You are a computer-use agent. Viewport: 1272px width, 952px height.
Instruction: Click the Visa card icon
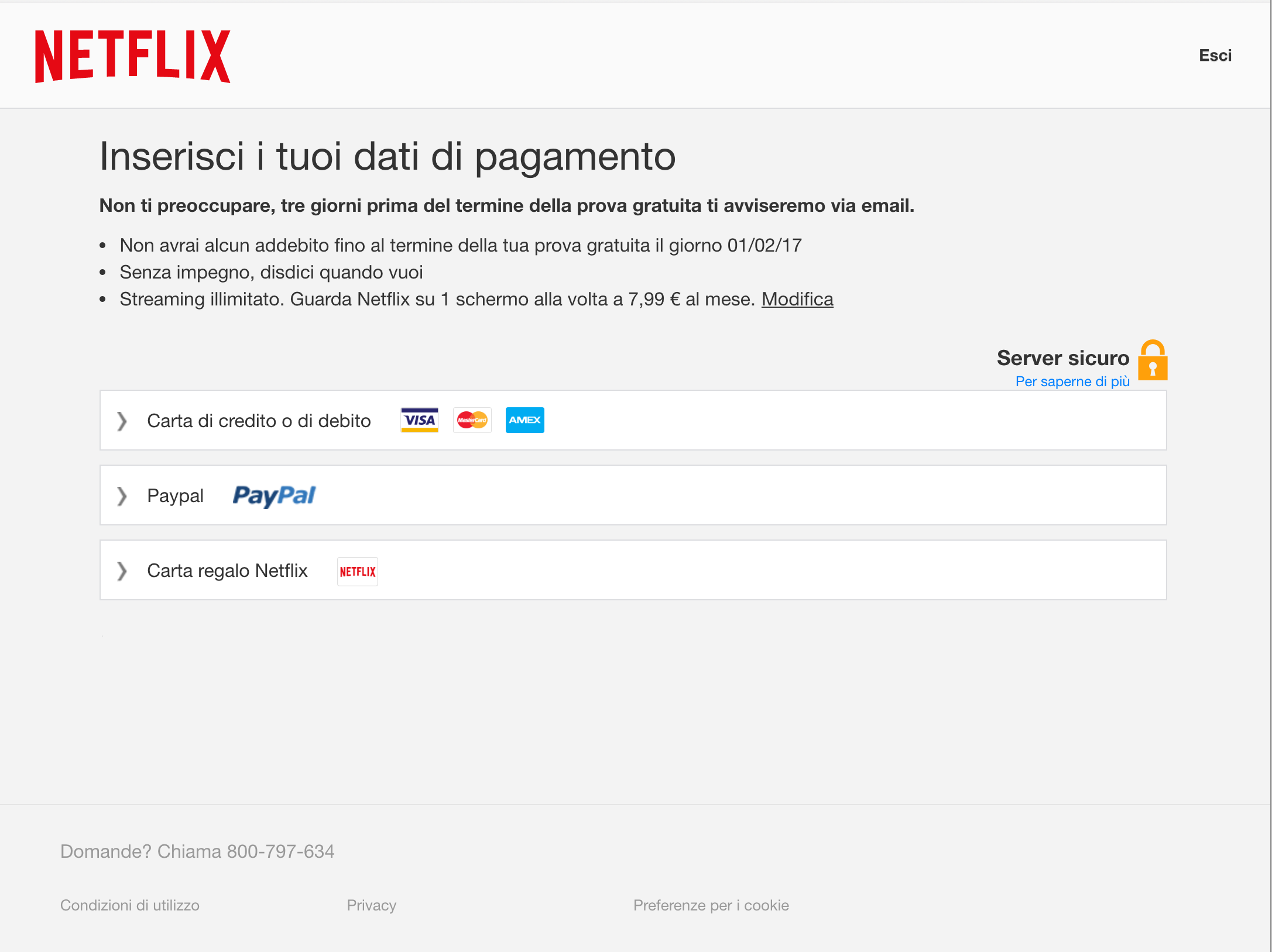[x=419, y=420]
